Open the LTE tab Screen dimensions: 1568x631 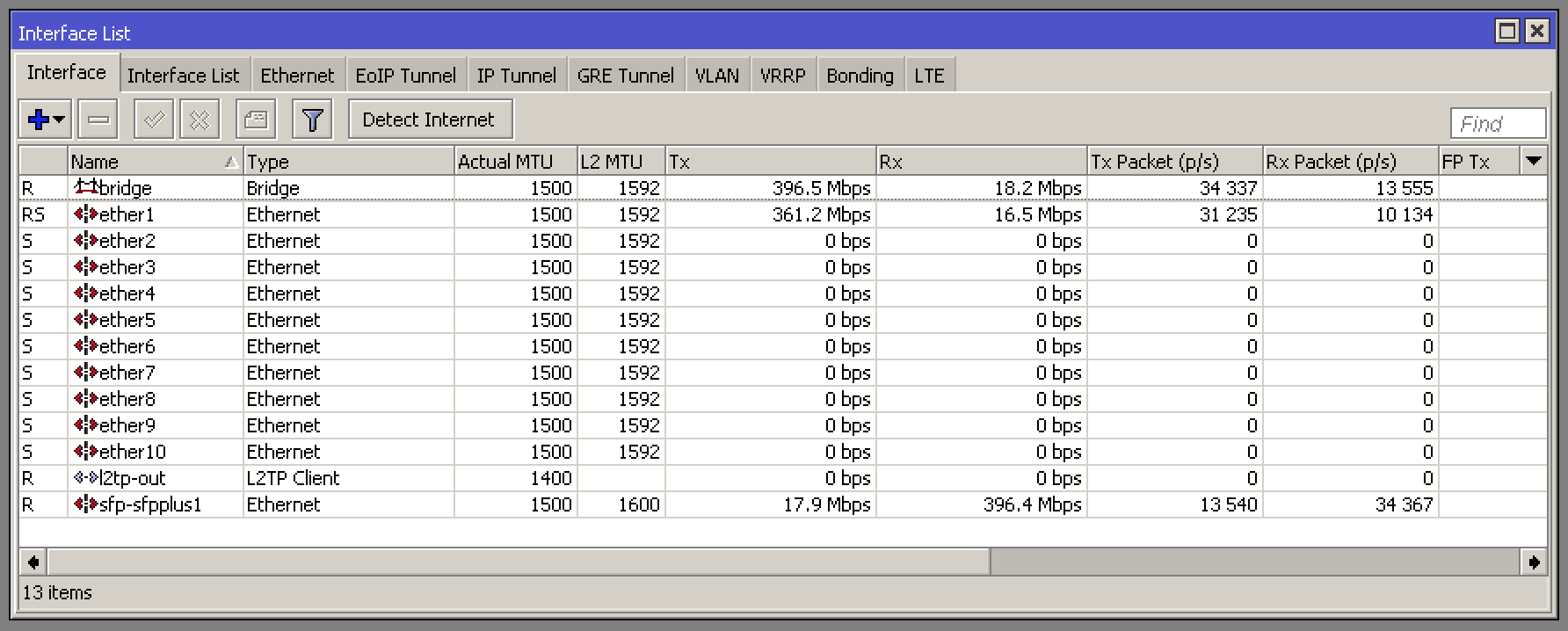929,76
